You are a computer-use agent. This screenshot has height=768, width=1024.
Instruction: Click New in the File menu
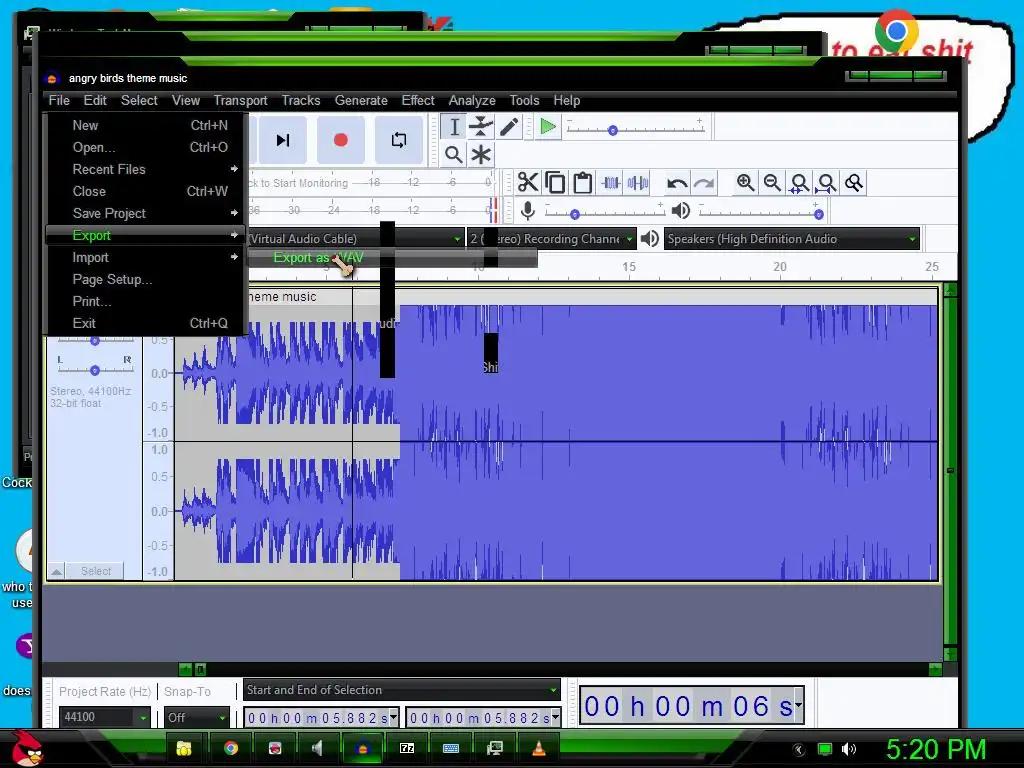(146, 125)
